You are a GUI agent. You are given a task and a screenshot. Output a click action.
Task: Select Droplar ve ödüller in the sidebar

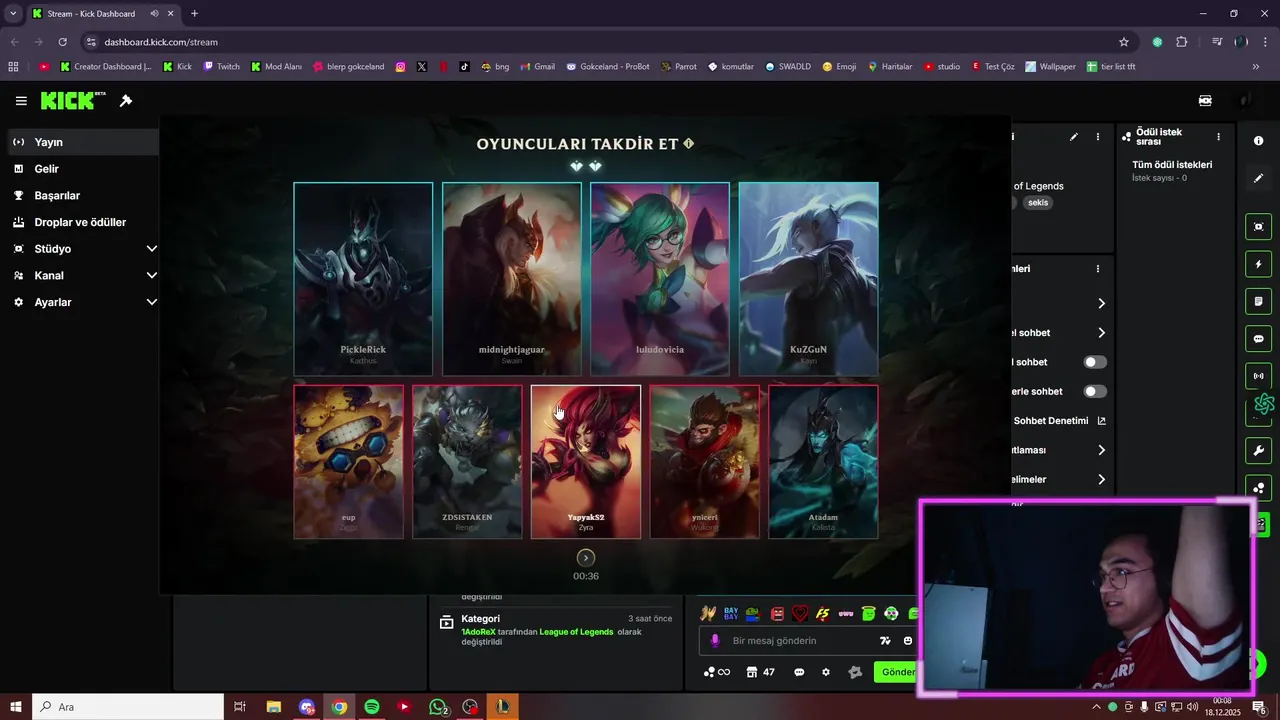pyautogui.click(x=83, y=222)
